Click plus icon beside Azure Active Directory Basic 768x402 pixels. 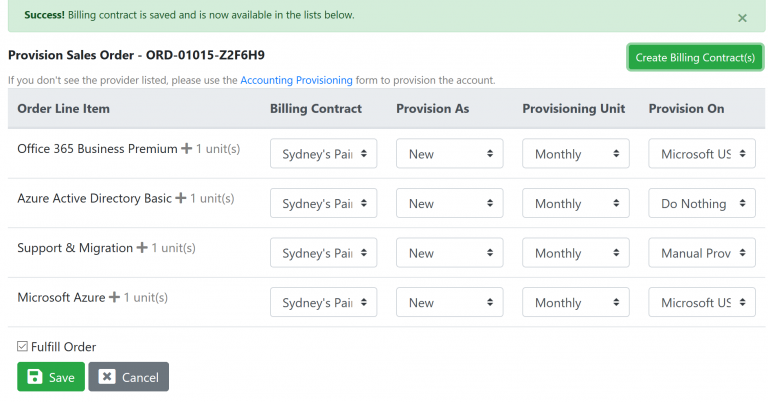pyautogui.click(x=180, y=199)
